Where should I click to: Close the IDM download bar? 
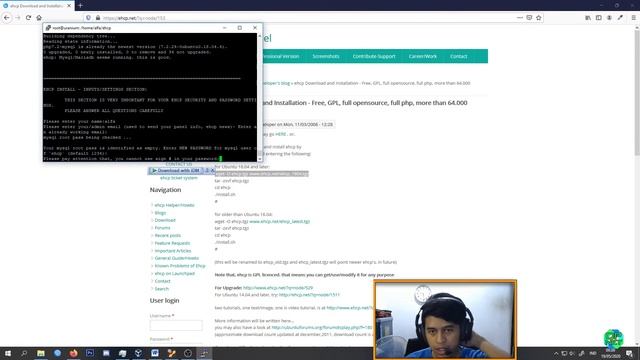pyautogui.click(x=213, y=171)
